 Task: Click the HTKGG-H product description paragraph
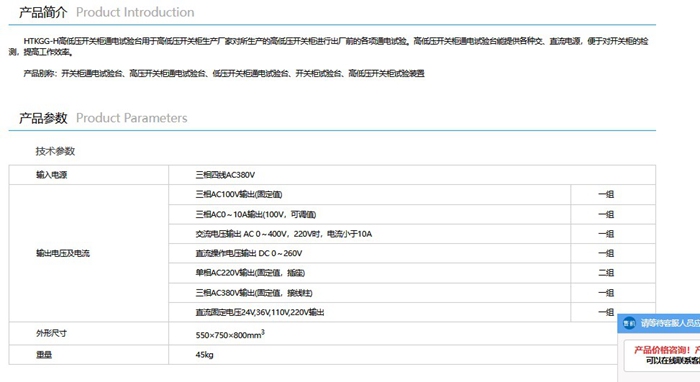[x=329, y=46]
